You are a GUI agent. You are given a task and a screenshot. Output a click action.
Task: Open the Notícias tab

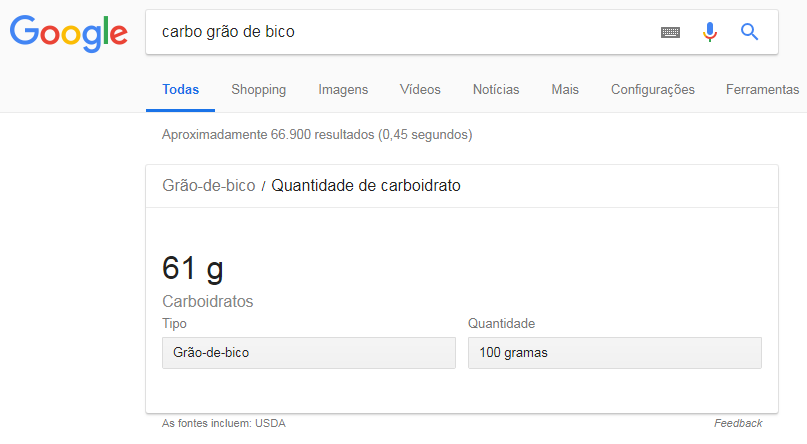496,90
